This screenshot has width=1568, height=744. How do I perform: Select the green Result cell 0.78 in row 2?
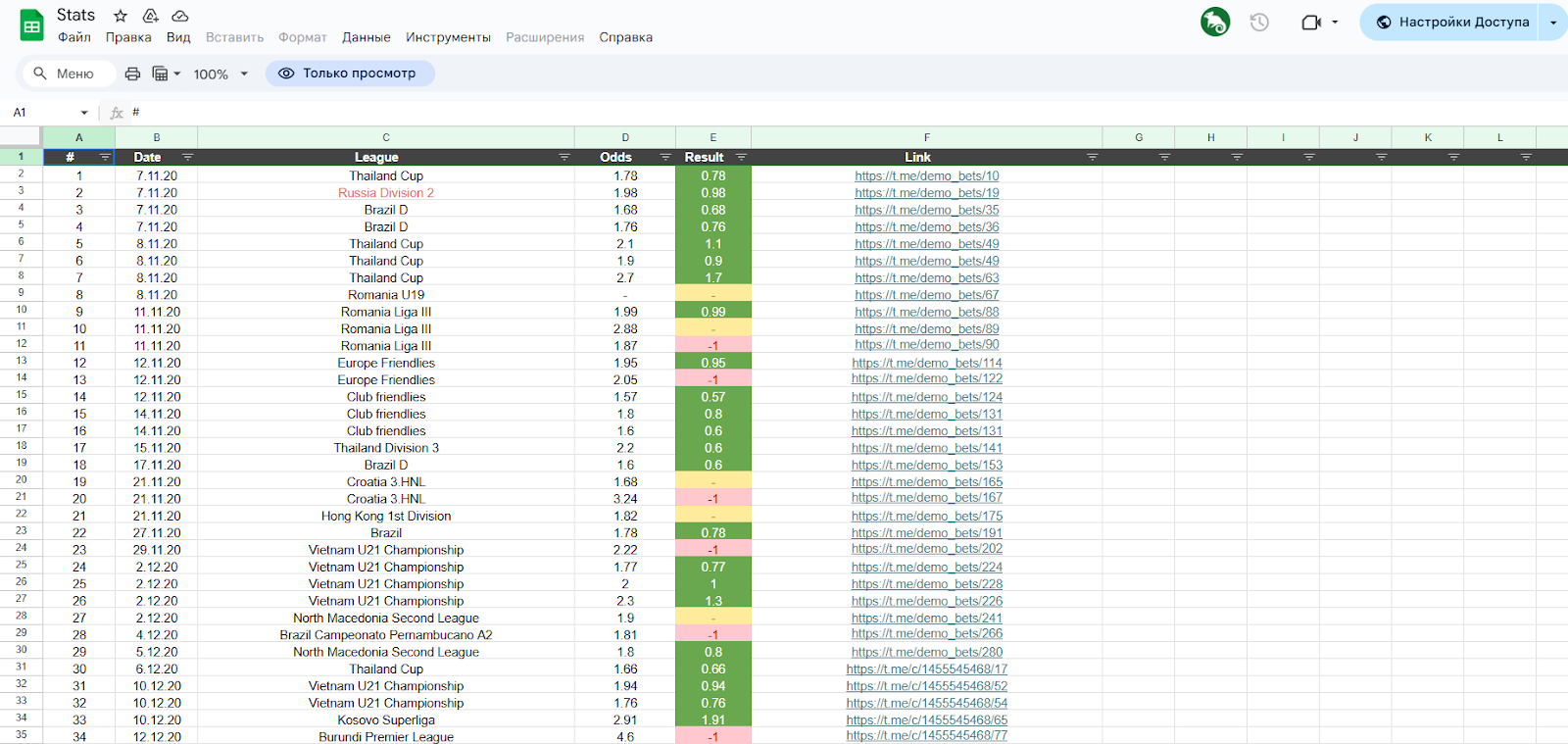click(x=713, y=176)
